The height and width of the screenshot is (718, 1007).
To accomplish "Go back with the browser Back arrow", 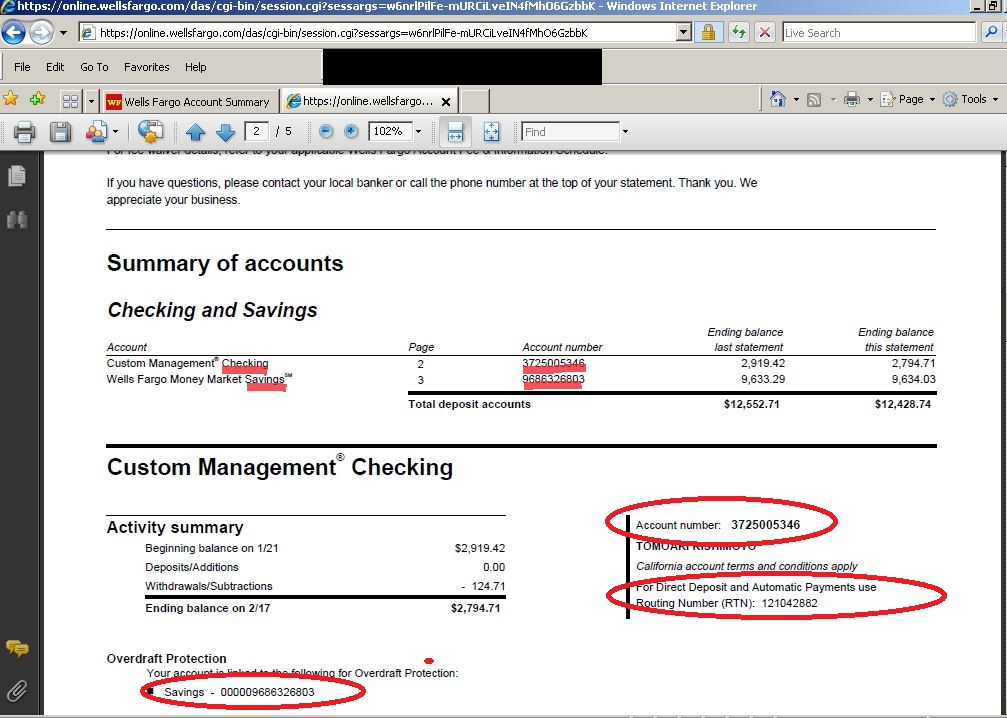I will point(13,32).
